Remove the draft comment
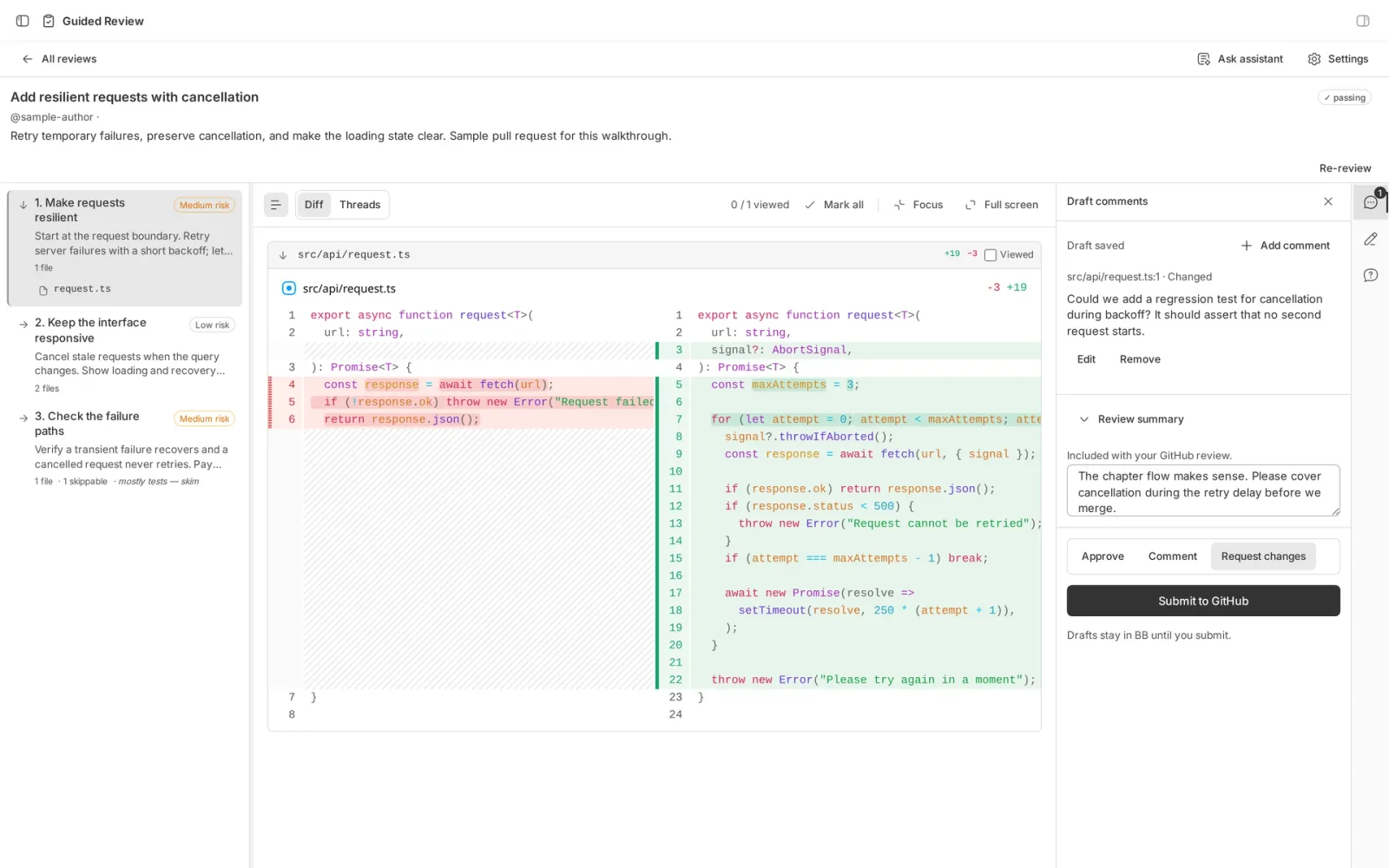 coord(1140,359)
